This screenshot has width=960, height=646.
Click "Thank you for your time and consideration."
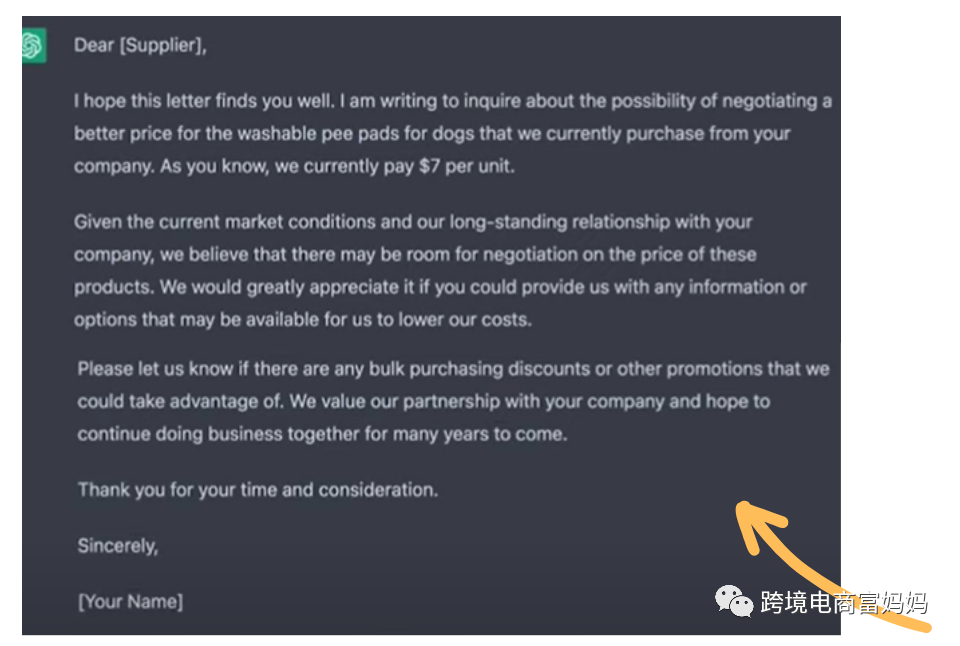[x=258, y=490]
